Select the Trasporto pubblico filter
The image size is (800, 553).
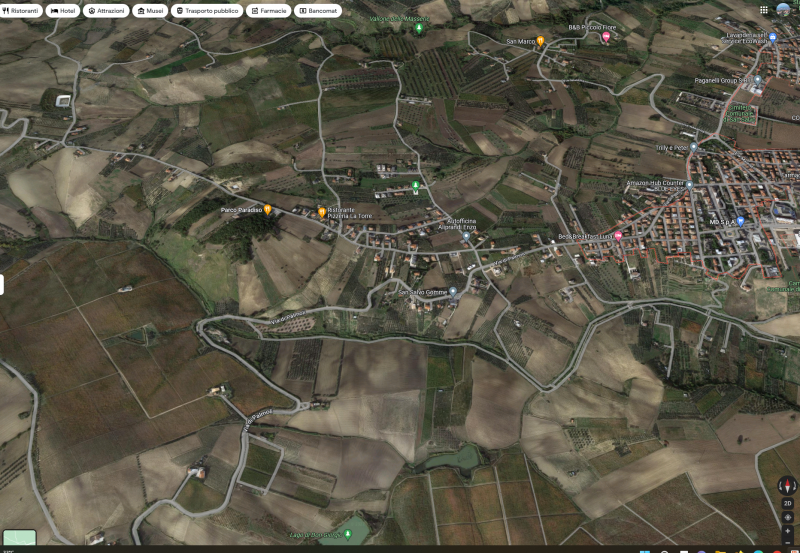coord(207,11)
